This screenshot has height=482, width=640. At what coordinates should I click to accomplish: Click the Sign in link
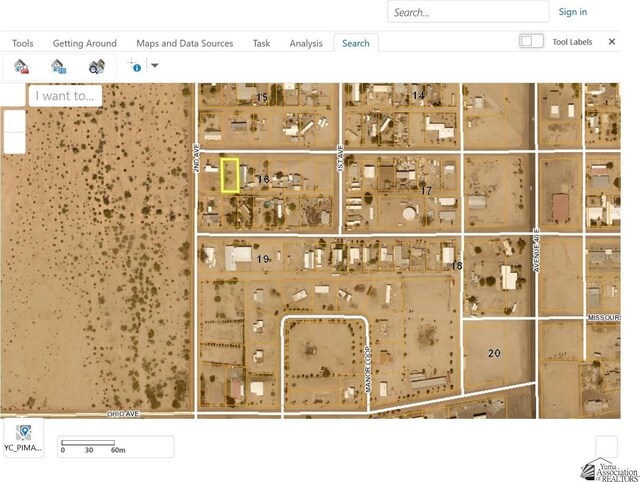coord(573,12)
